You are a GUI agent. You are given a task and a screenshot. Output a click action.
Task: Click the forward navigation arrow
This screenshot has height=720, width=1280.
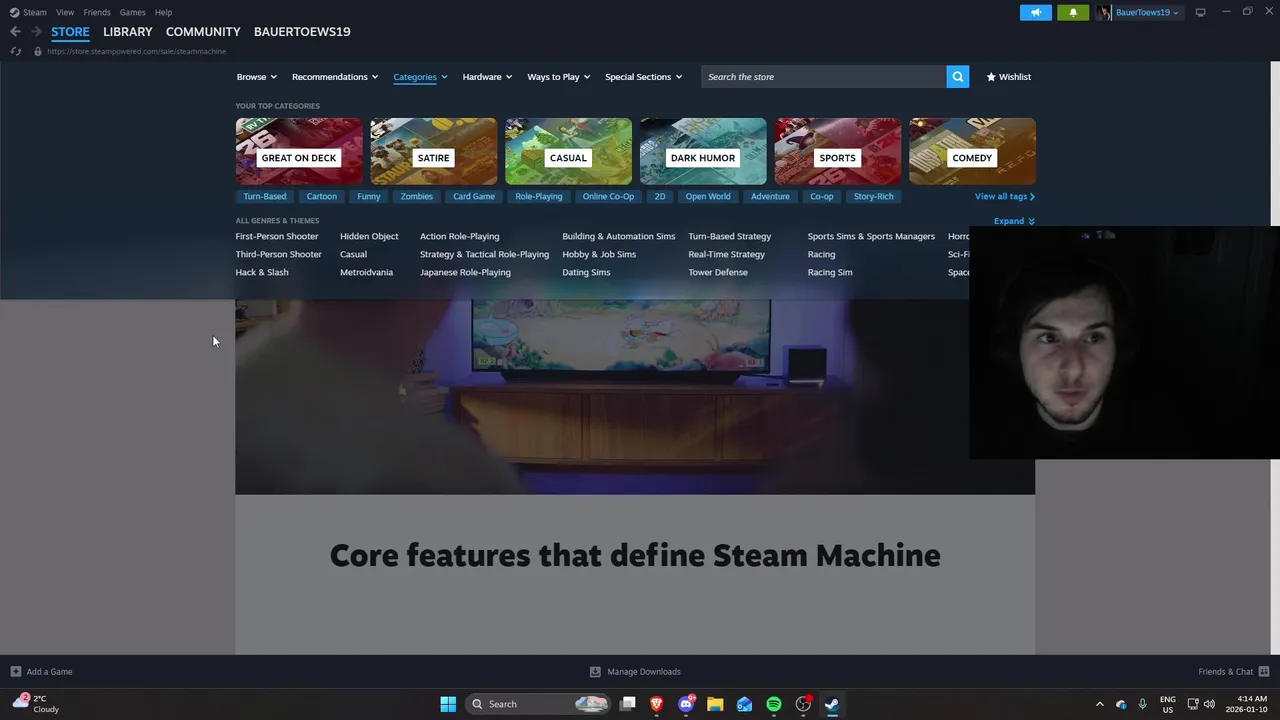36,32
